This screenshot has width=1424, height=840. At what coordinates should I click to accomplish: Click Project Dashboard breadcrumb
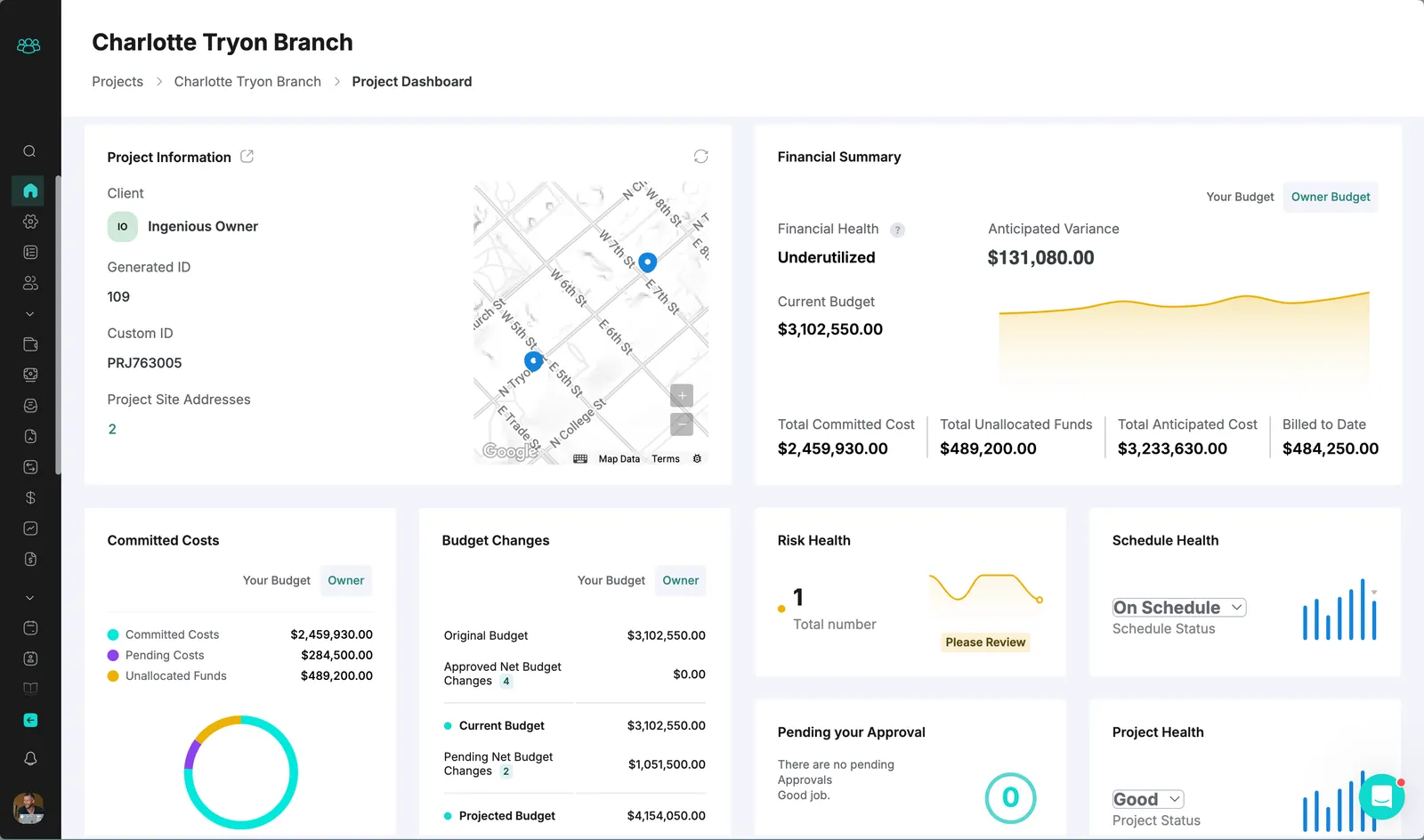point(412,82)
